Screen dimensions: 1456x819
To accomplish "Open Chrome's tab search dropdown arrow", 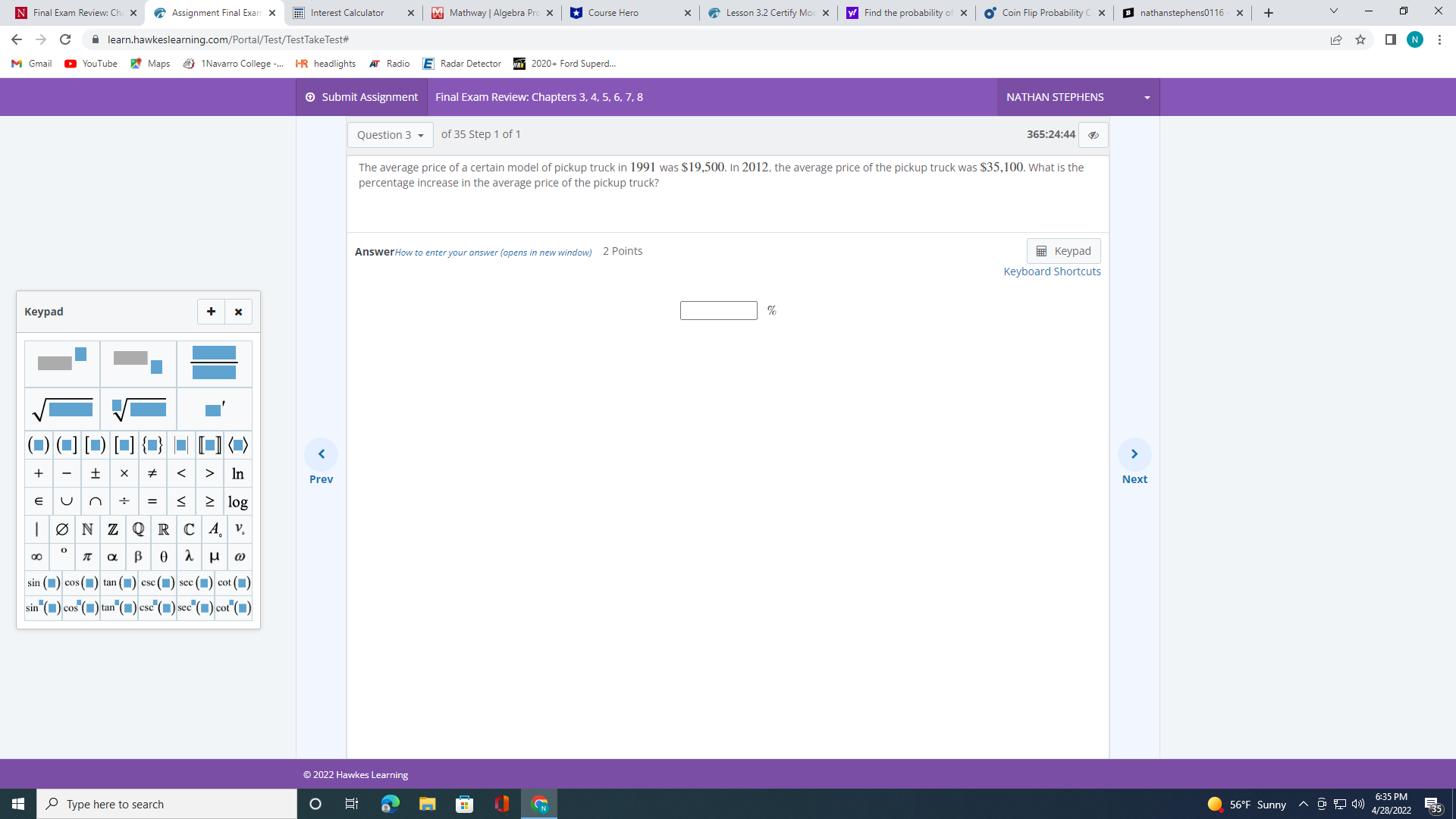I will click(1333, 12).
